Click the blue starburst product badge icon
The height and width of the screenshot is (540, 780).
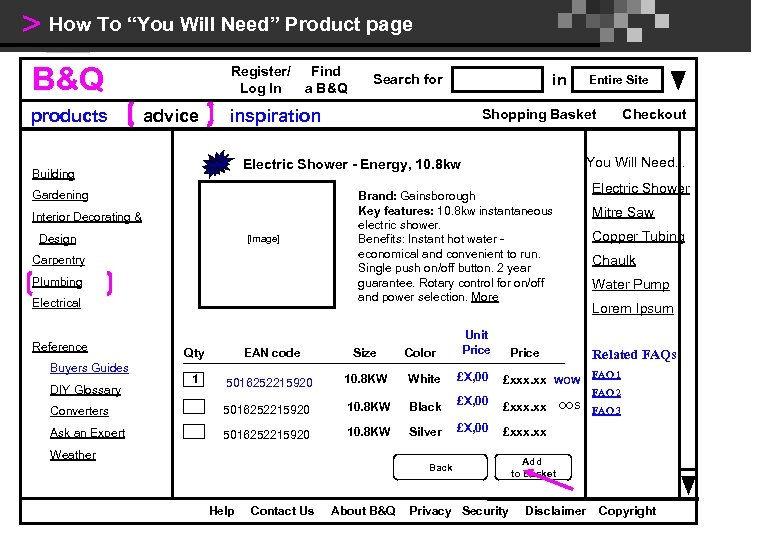[218, 164]
